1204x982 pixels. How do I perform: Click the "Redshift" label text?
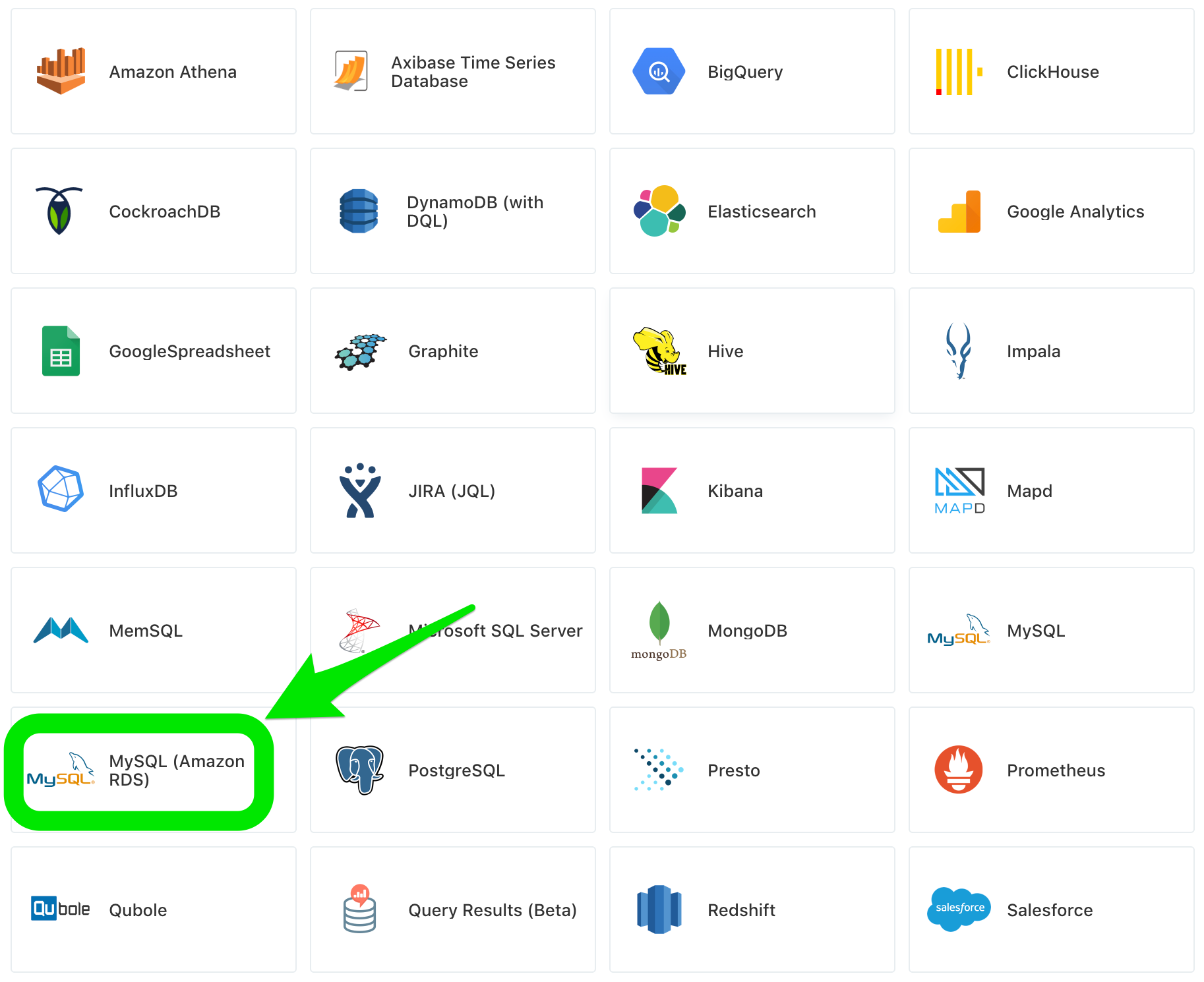coord(741,910)
